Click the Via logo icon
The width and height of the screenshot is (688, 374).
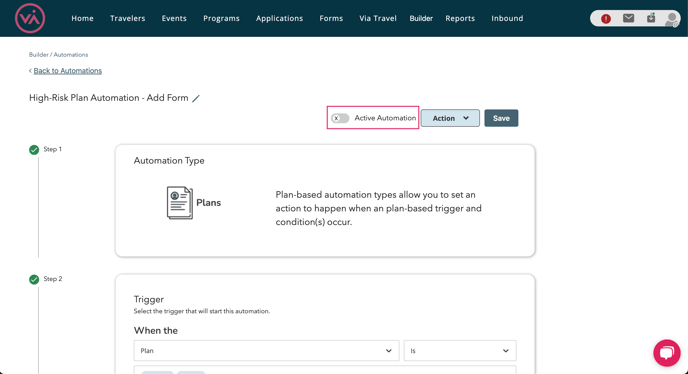30,18
